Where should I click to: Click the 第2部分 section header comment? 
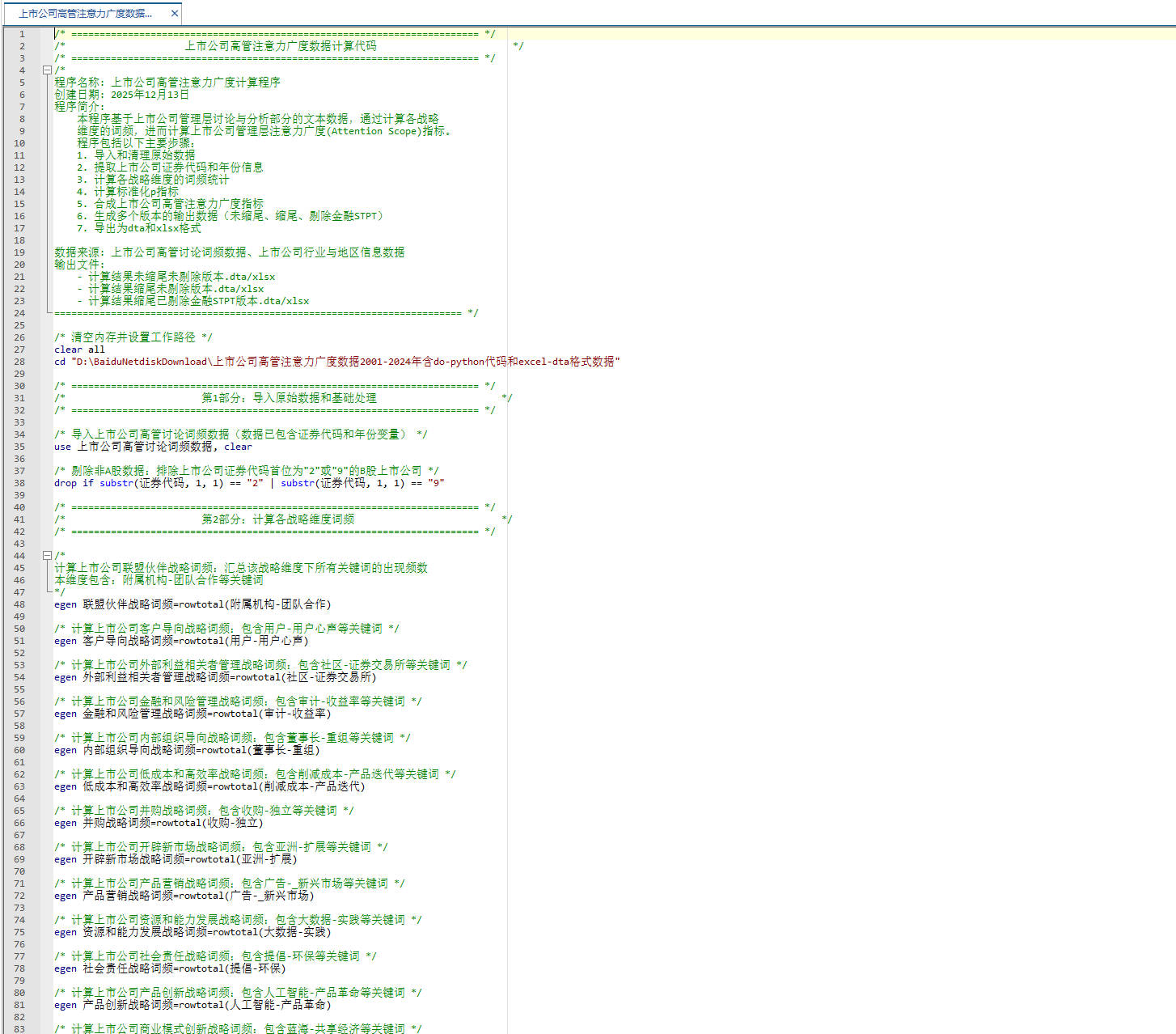(x=277, y=519)
